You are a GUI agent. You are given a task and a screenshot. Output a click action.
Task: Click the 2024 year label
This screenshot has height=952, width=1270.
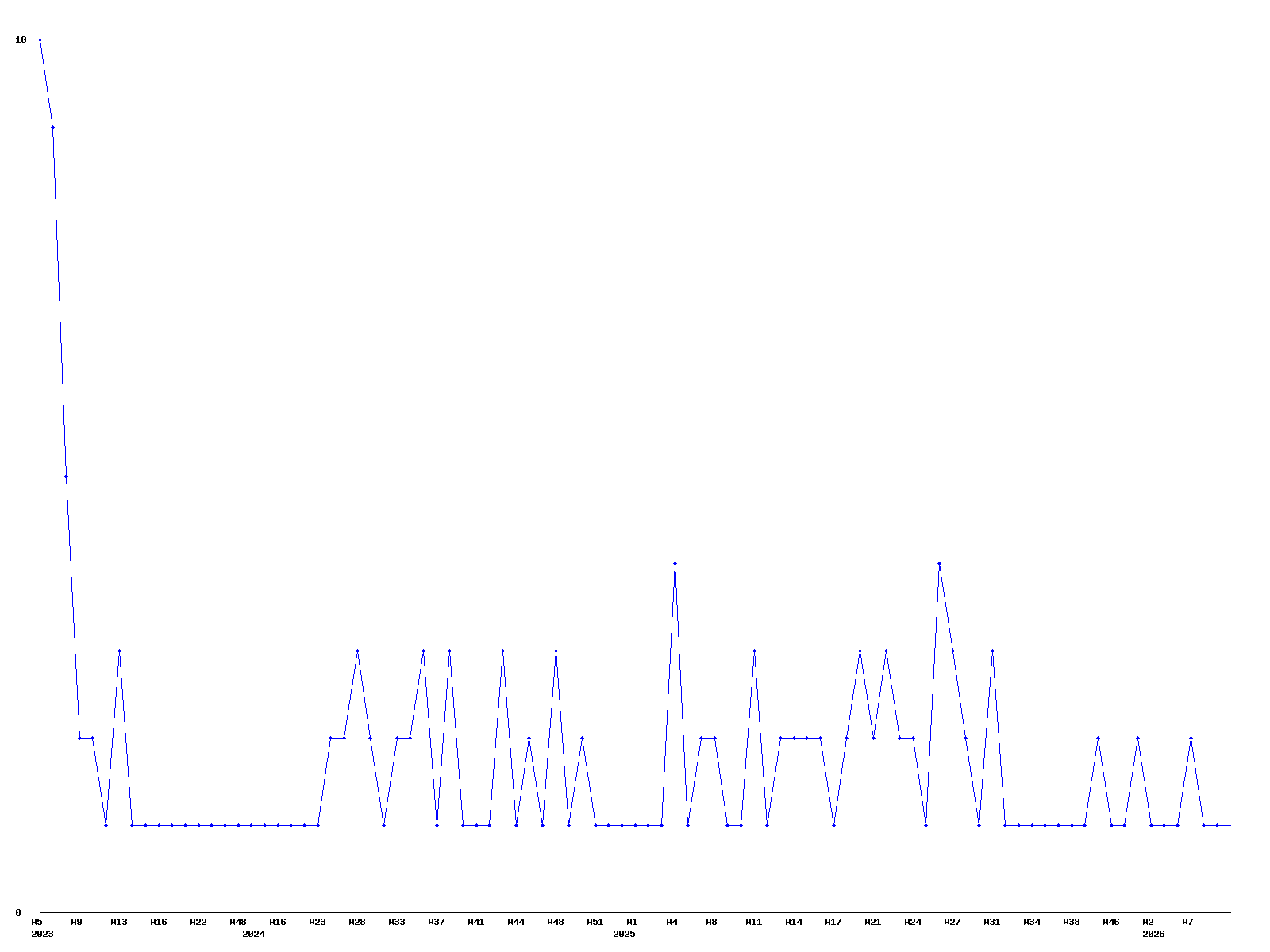pyautogui.click(x=254, y=934)
